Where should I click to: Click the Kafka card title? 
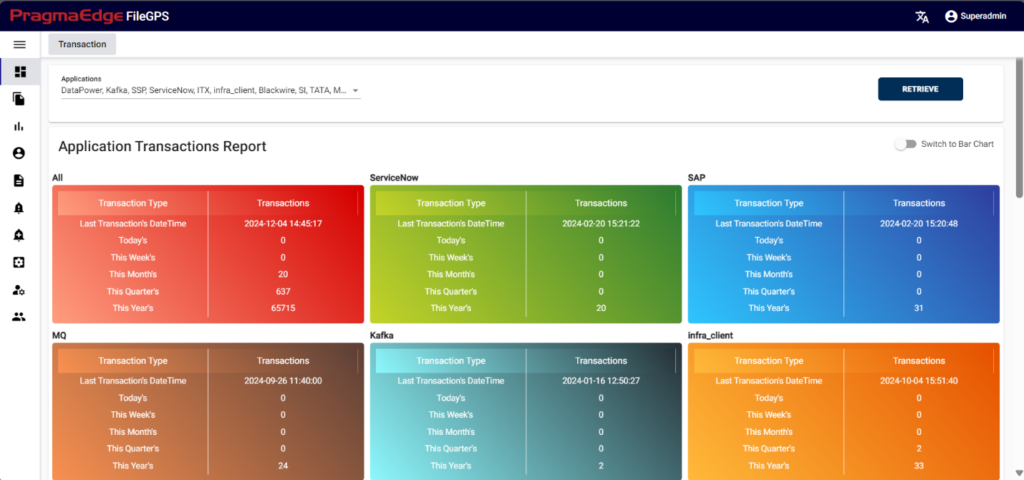coord(381,335)
